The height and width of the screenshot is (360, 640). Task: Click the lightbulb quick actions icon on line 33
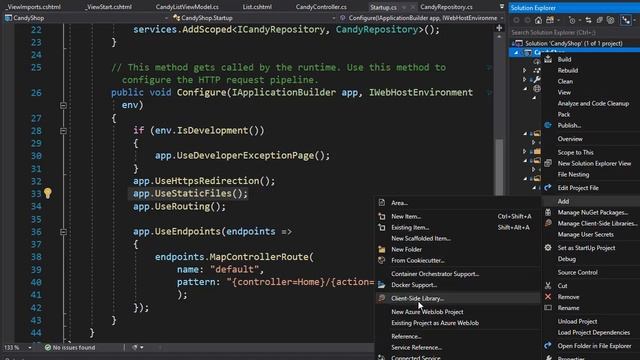click(x=48, y=193)
